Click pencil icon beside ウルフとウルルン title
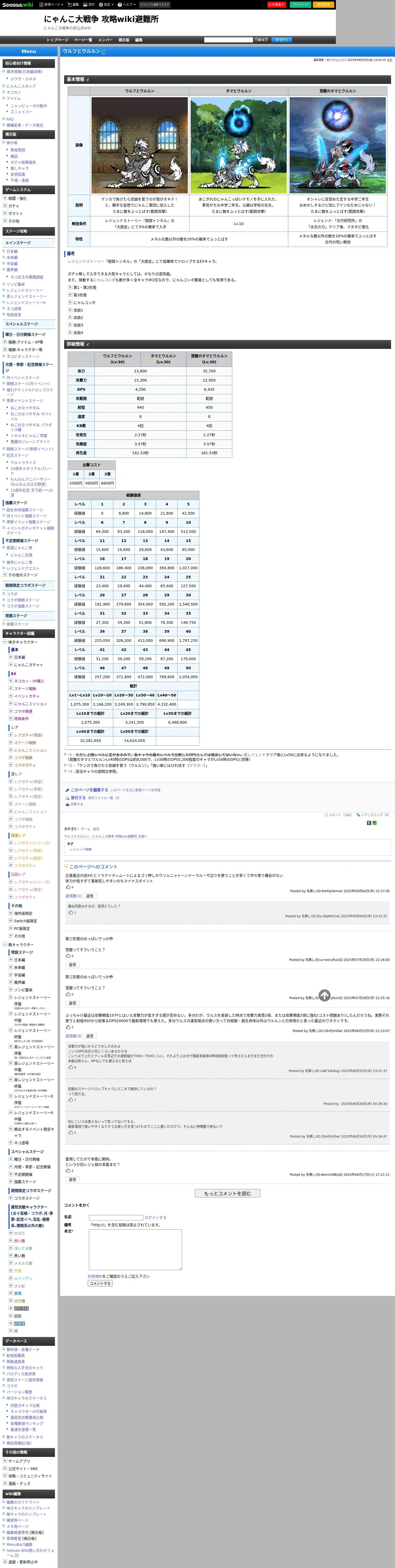This screenshot has height=1568, width=395. point(104,52)
